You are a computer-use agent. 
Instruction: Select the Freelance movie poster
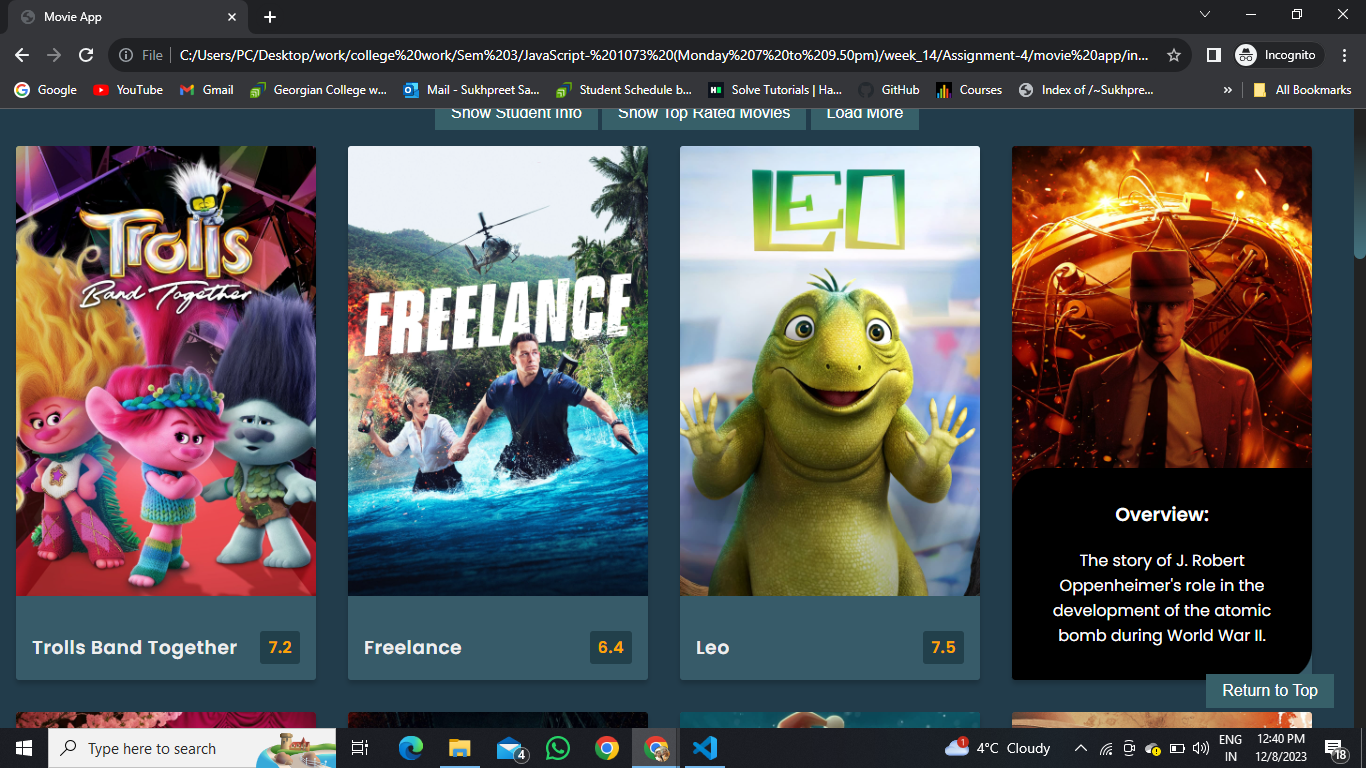coord(498,371)
